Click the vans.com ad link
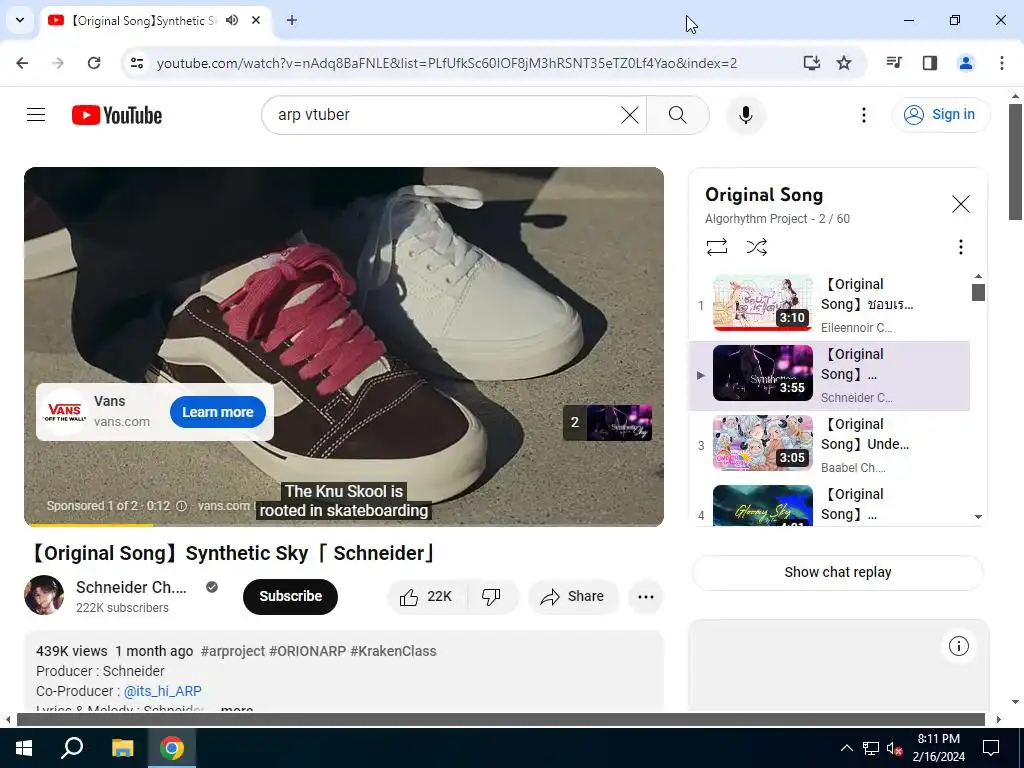 point(223,505)
